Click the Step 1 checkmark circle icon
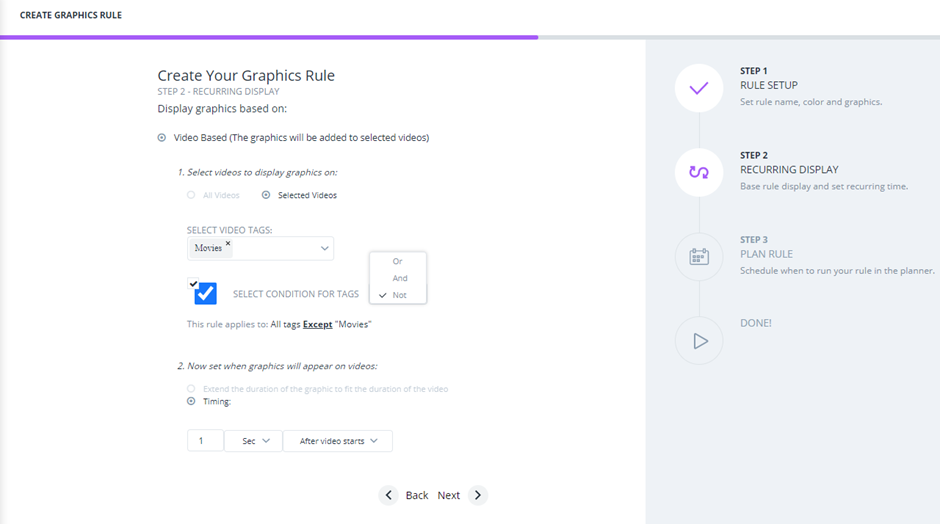 [x=699, y=88]
